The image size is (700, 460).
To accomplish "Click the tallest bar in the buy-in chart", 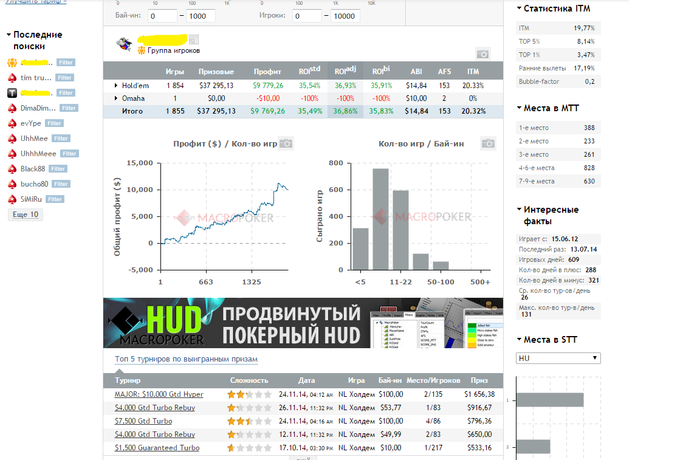I will (x=380, y=219).
